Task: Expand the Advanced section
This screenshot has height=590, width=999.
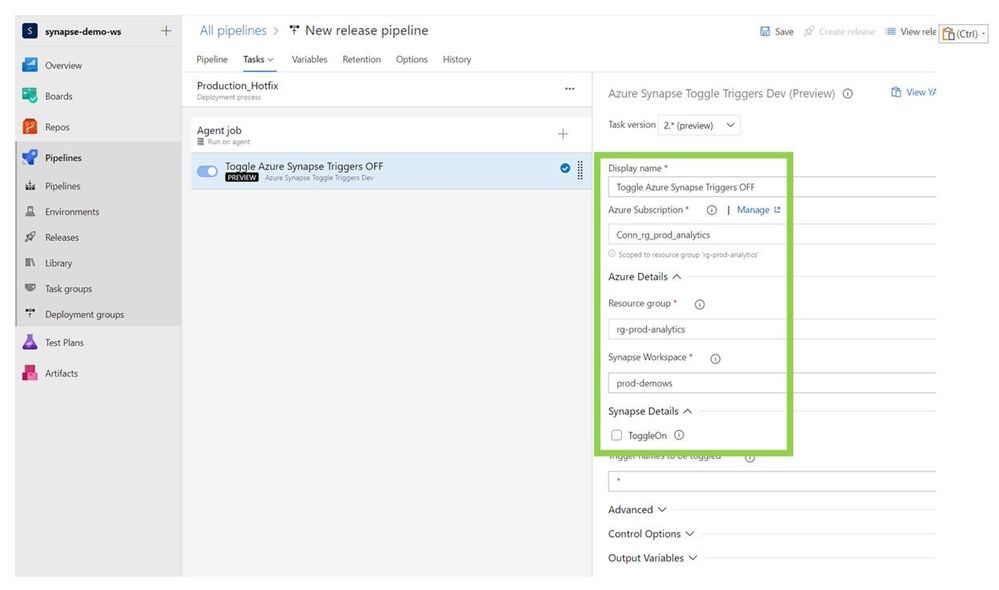Action: (x=637, y=510)
